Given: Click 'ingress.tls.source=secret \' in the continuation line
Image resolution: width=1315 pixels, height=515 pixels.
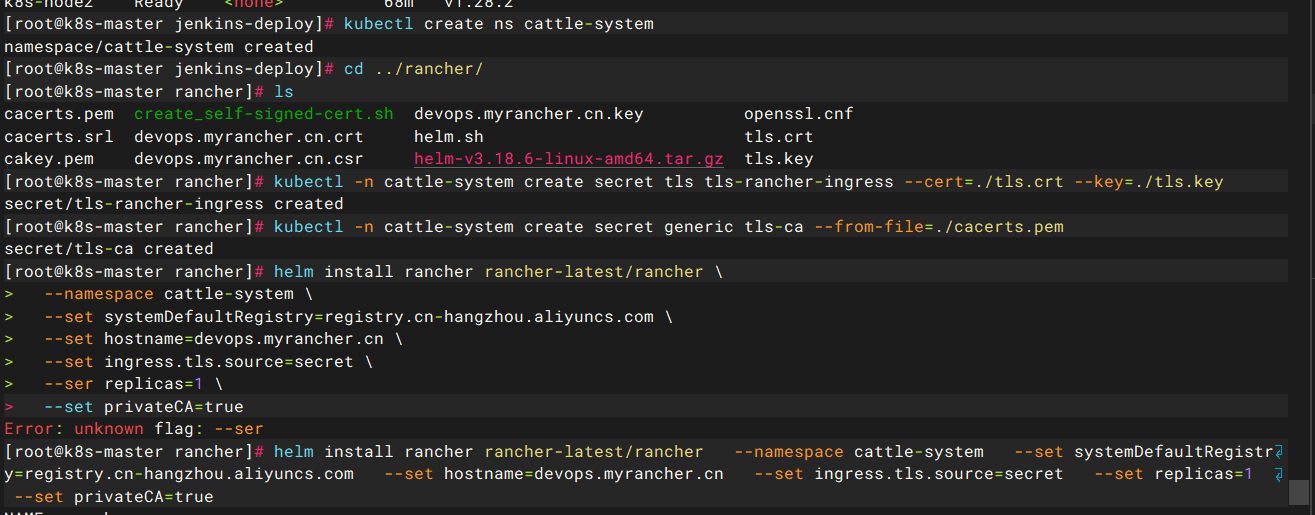Looking at the screenshot, I should 239,362.
